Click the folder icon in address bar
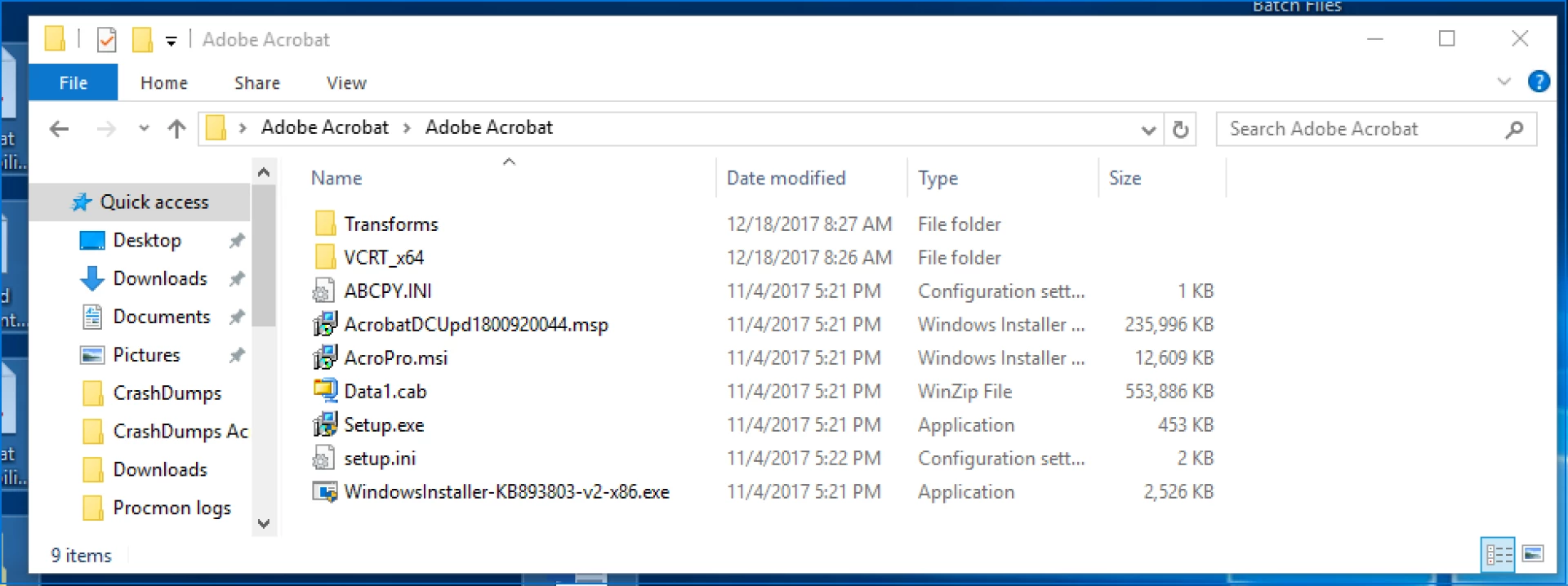Viewport: 1568px width, 586px height. point(216,128)
